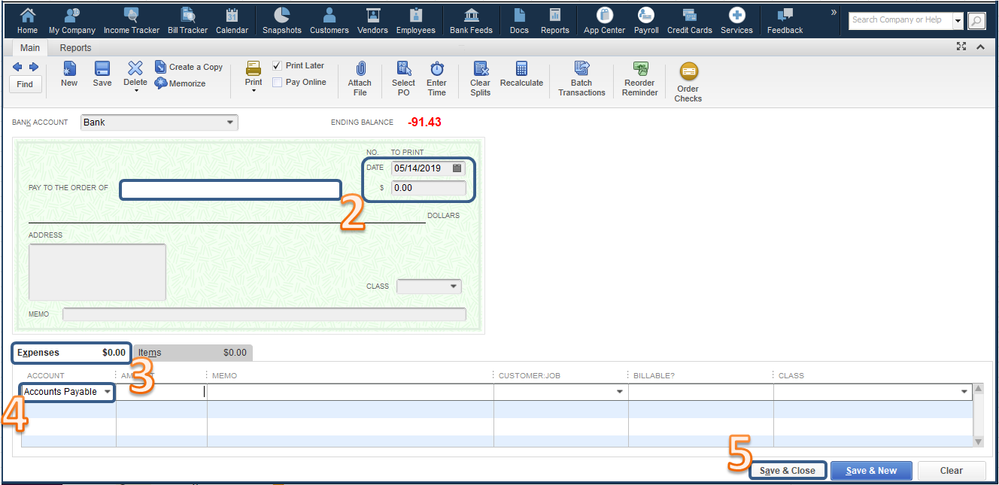
Task: Open Docs
Action: 519,20
